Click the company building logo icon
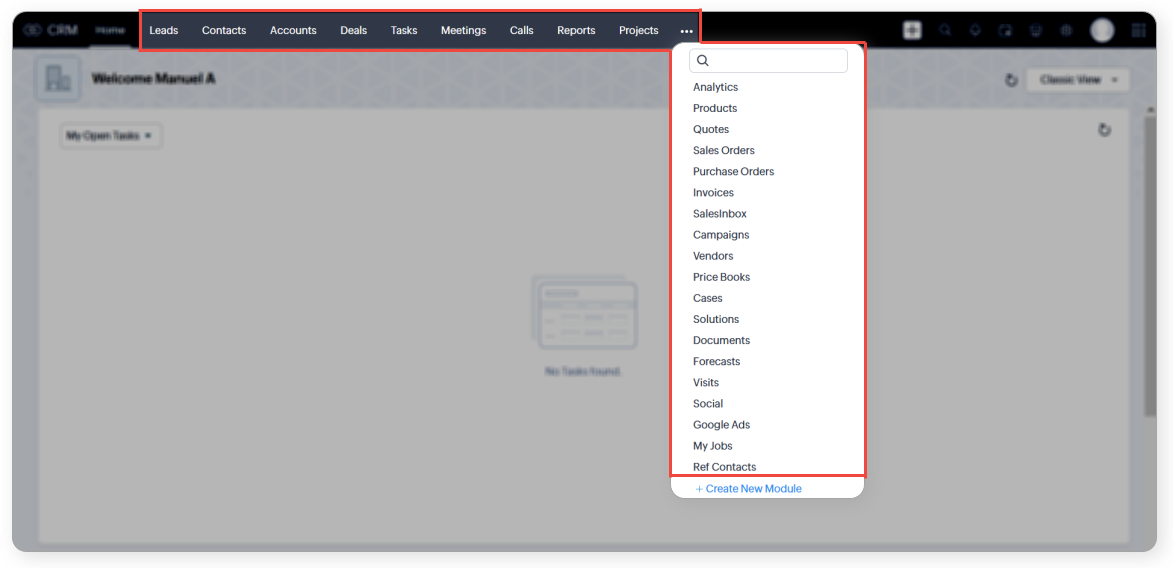Viewport: 1173px width, 568px height. [58, 79]
